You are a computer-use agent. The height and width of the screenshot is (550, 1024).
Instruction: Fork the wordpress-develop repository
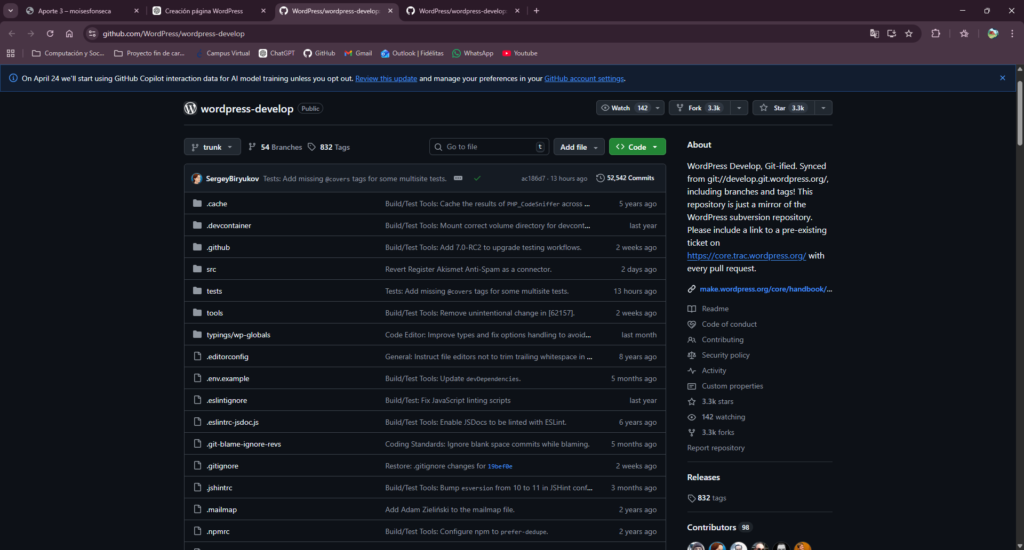click(x=700, y=108)
